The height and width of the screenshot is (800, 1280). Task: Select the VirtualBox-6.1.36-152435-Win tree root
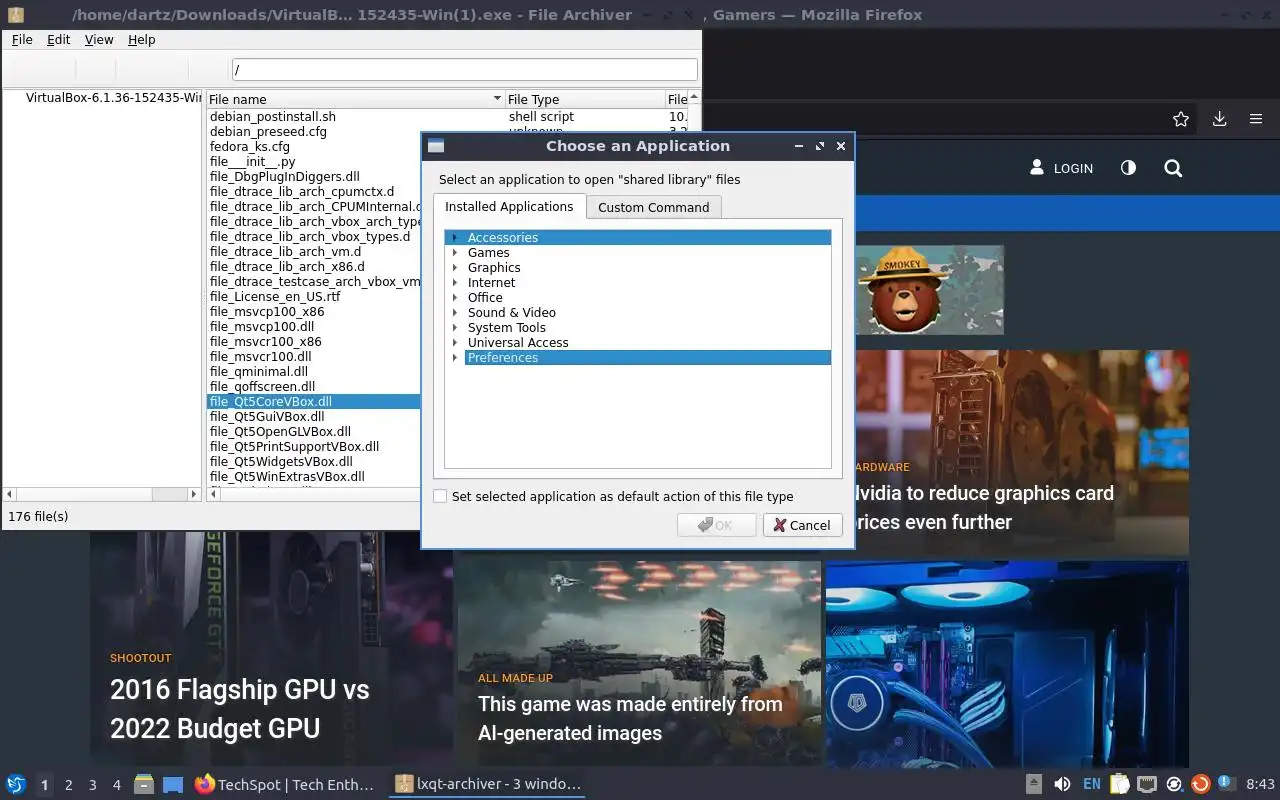(x=114, y=97)
